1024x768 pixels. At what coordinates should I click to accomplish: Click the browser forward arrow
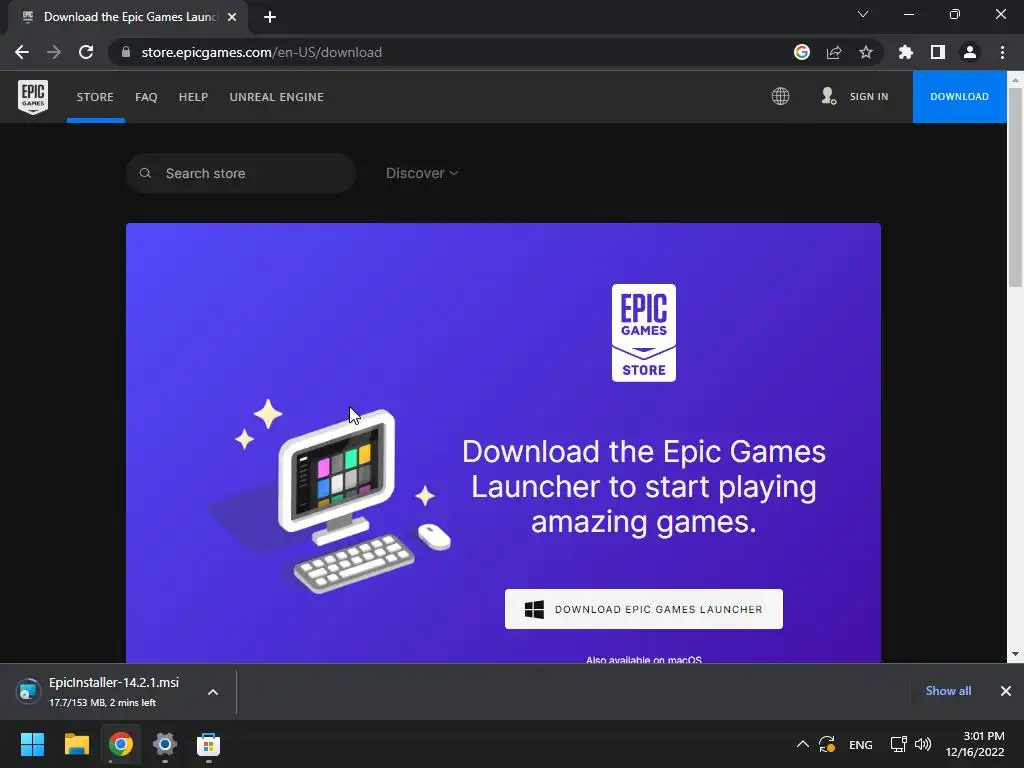point(54,52)
